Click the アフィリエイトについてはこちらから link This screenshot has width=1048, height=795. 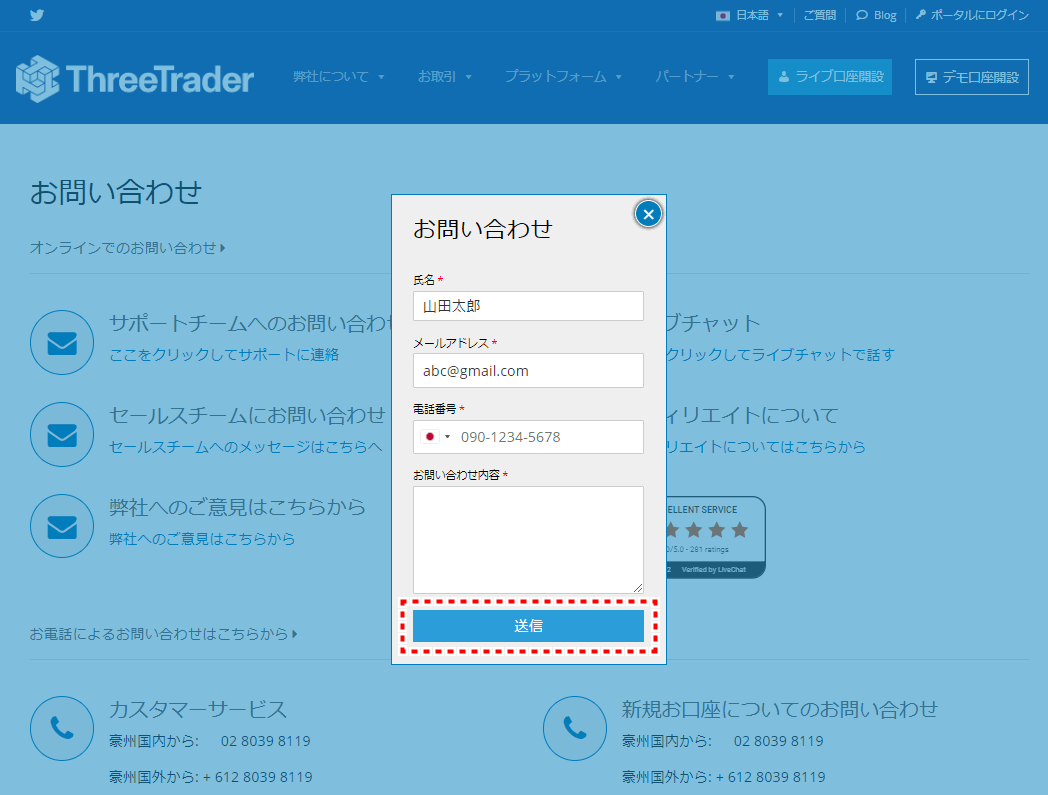point(766,447)
